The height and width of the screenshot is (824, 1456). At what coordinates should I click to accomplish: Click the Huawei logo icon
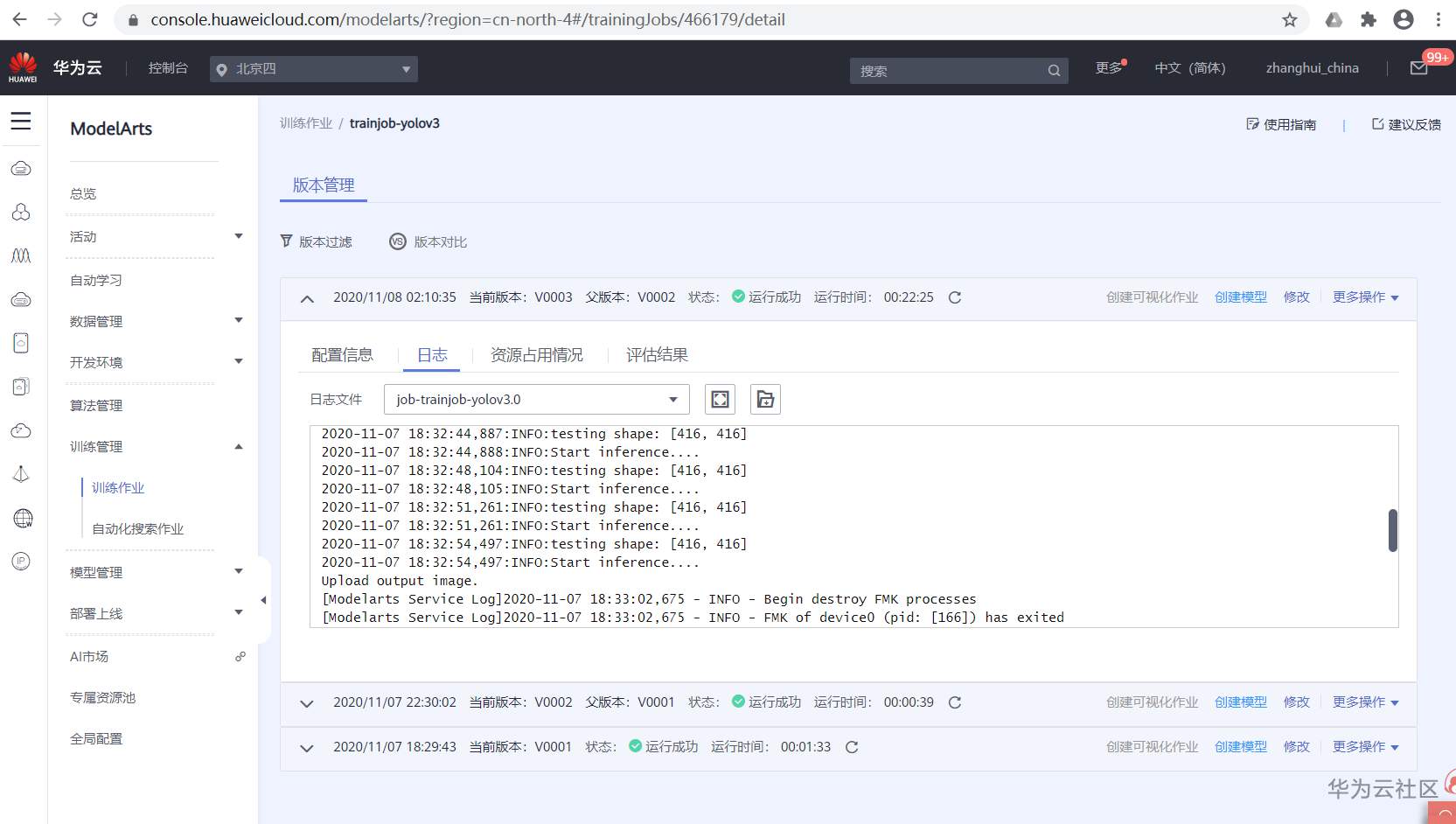(x=23, y=67)
